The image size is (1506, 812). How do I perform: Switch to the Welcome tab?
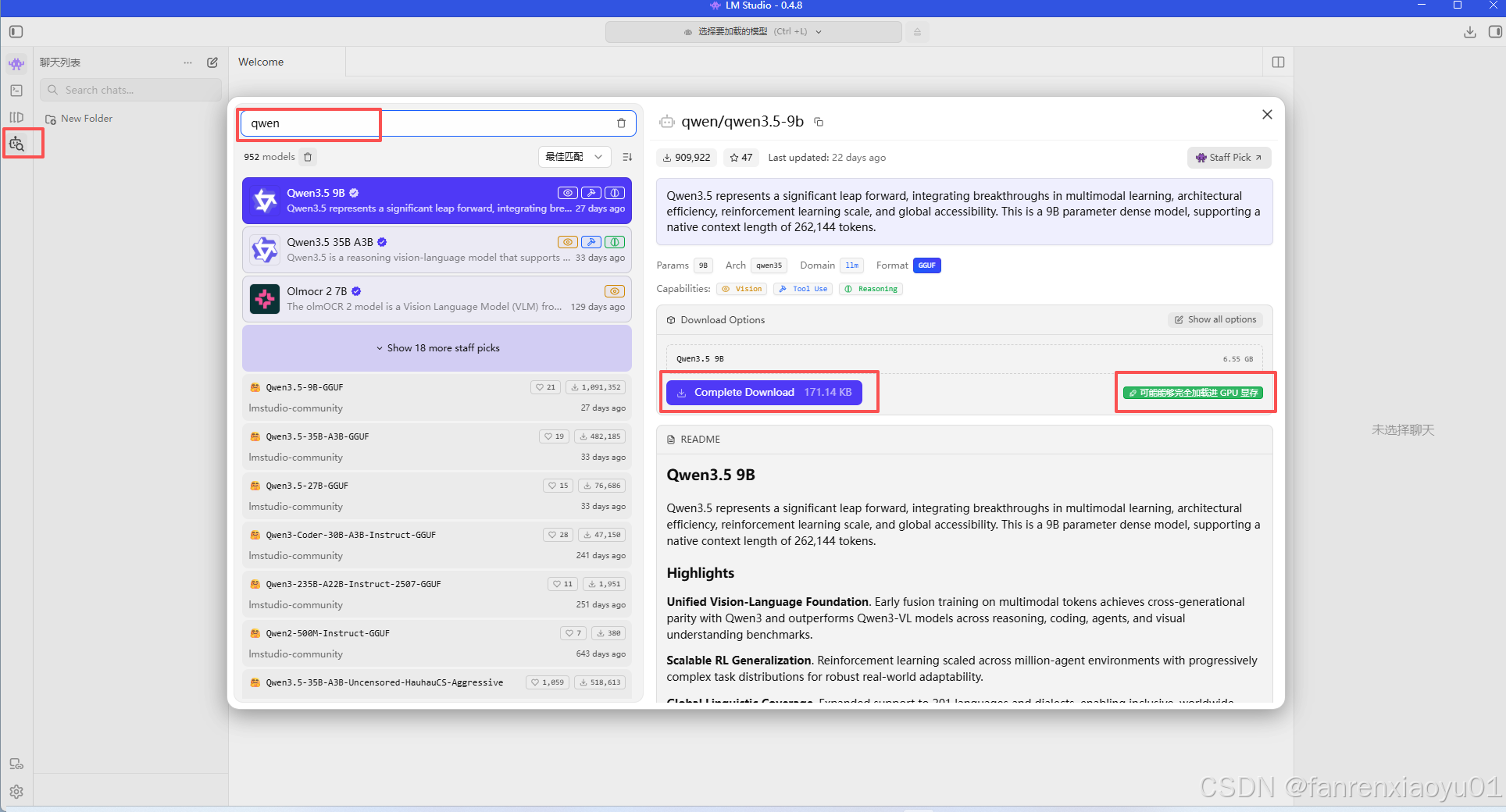(x=261, y=62)
